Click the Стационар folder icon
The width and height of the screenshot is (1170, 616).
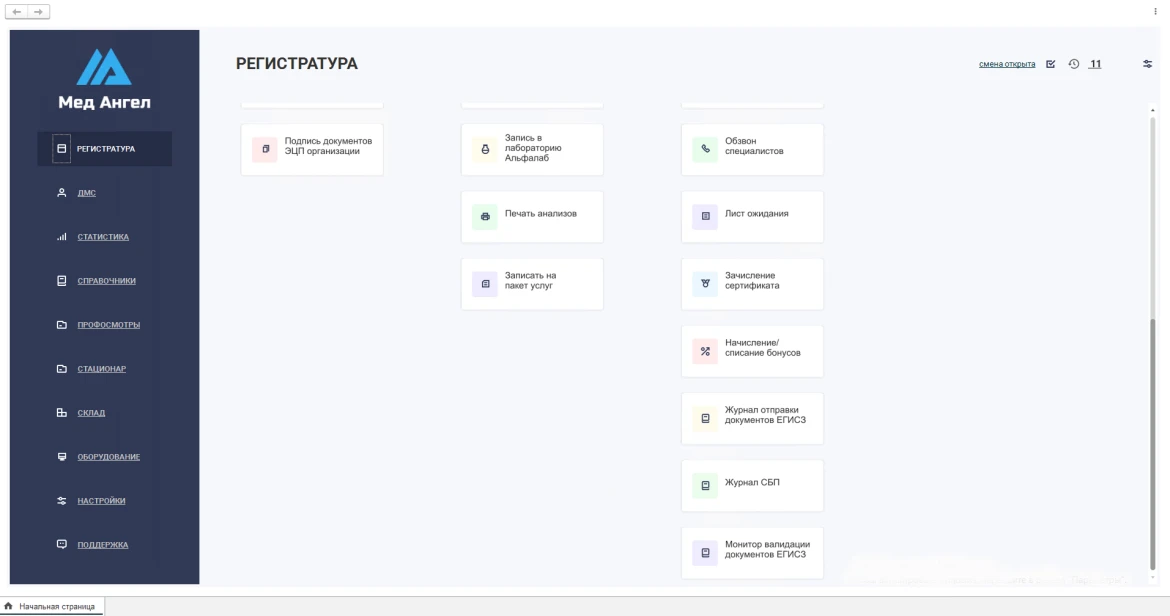(x=62, y=368)
